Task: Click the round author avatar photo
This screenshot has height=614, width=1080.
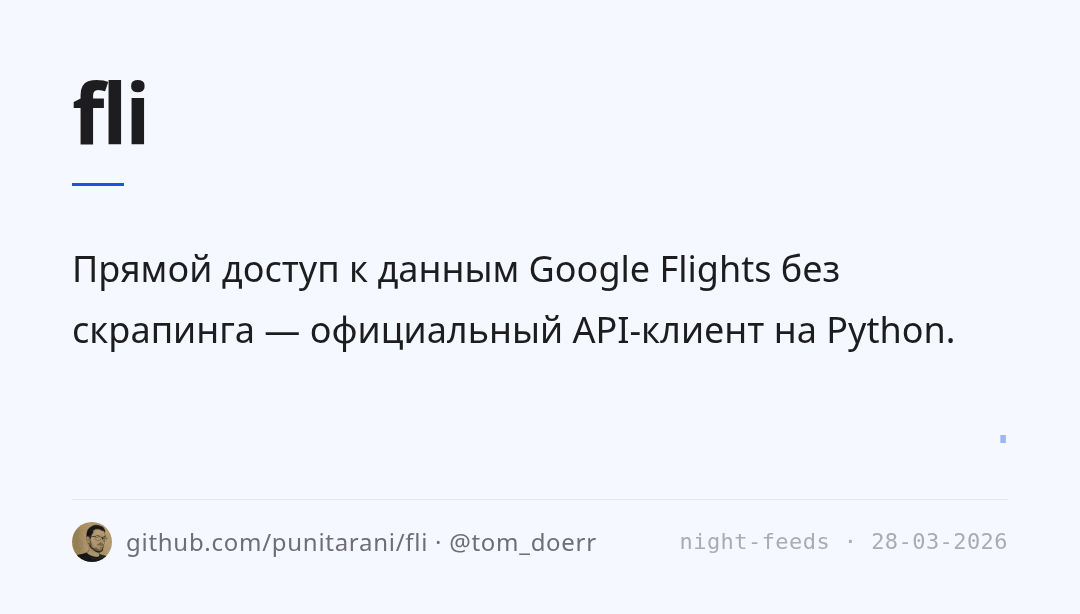Action: [92, 542]
